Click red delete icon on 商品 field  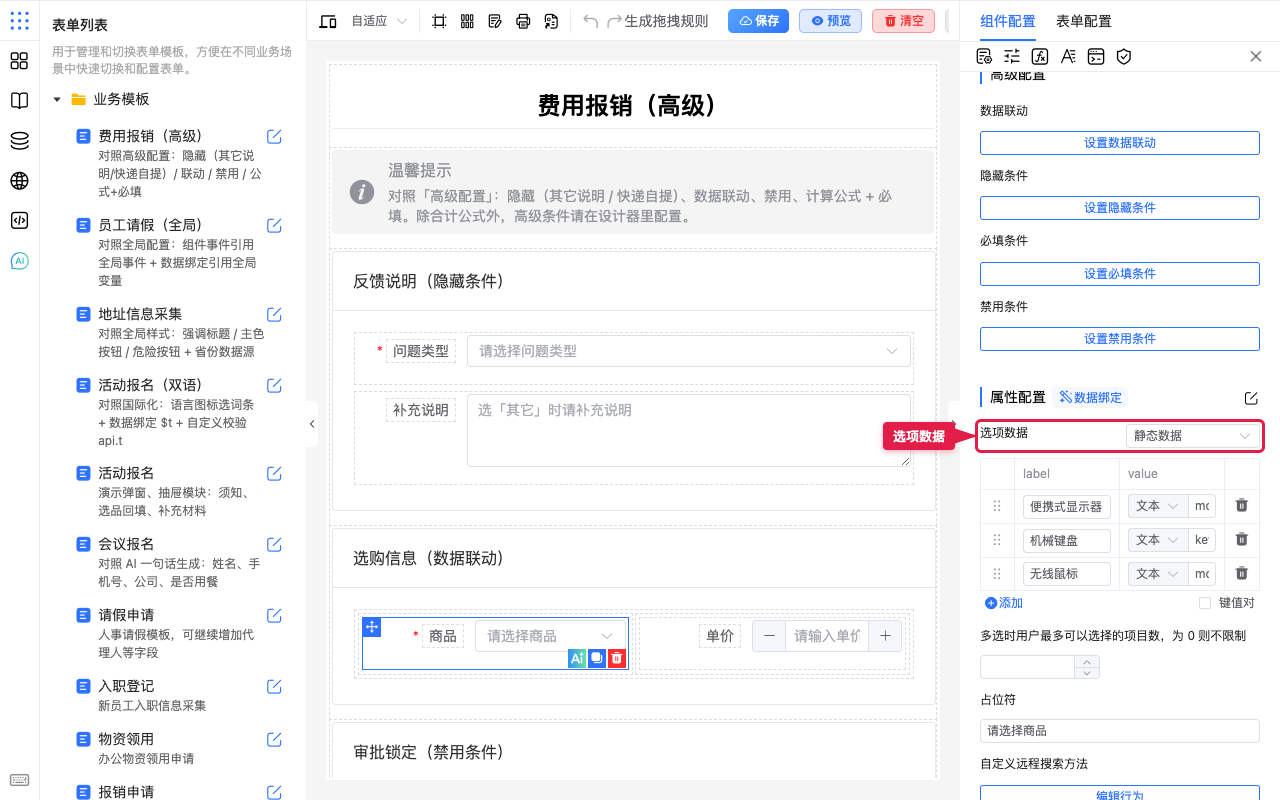tap(617, 658)
